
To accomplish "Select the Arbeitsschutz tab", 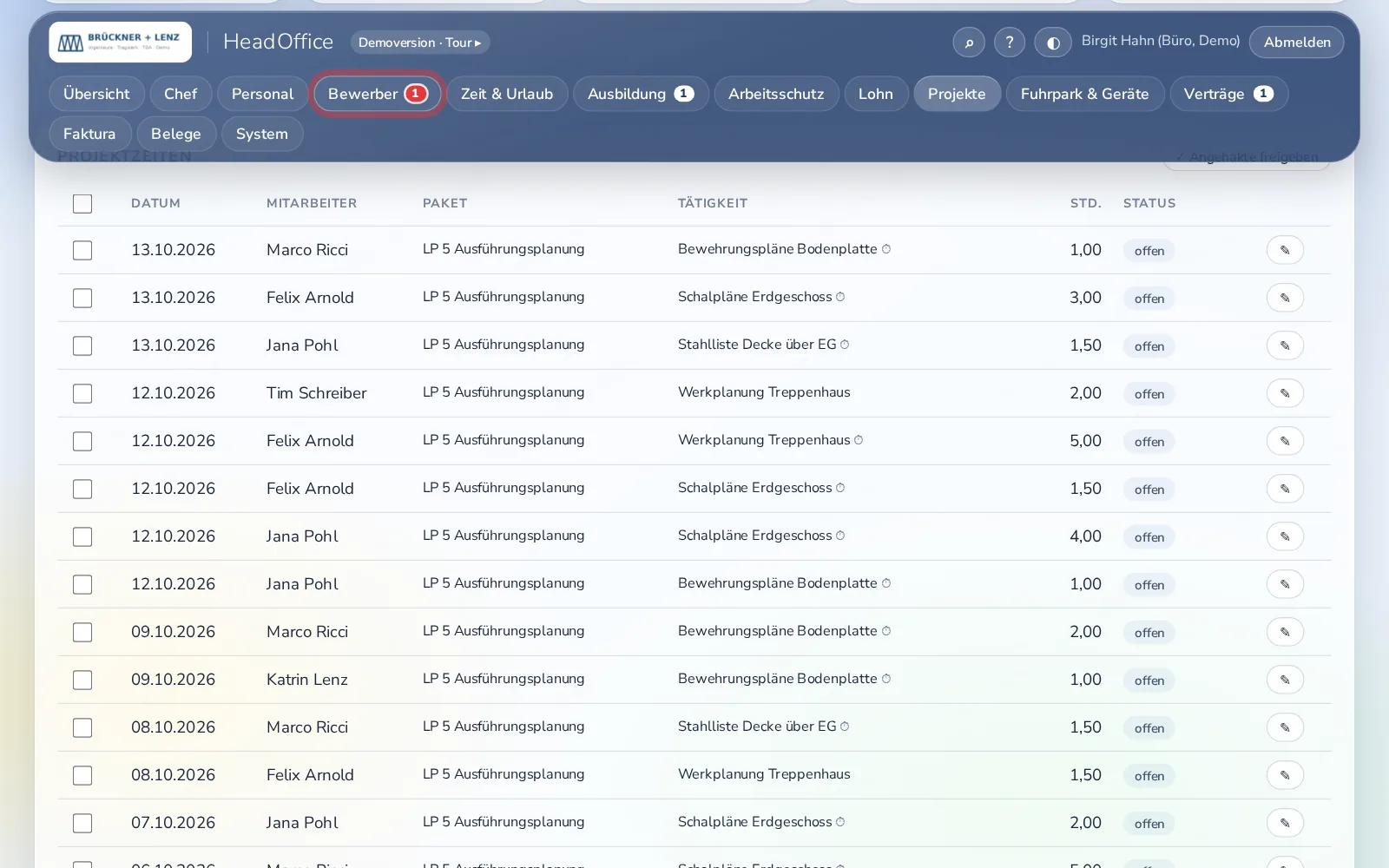I will click(776, 94).
